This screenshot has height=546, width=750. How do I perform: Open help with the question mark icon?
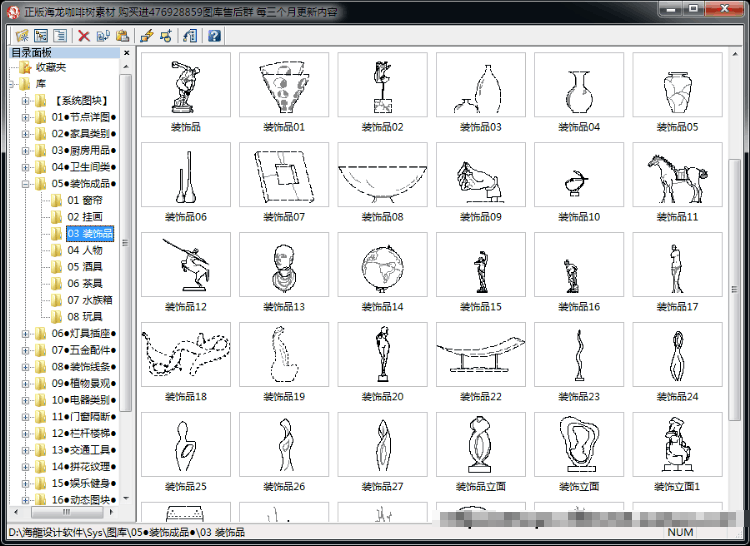click(x=214, y=35)
